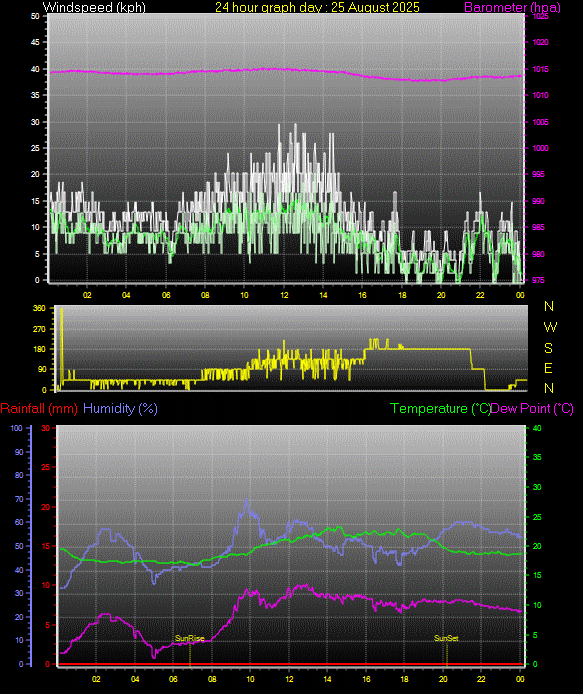This screenshot has width=583, height=694.
Task: Click the red '25' rainfall axis value
Action: point(45,467)
